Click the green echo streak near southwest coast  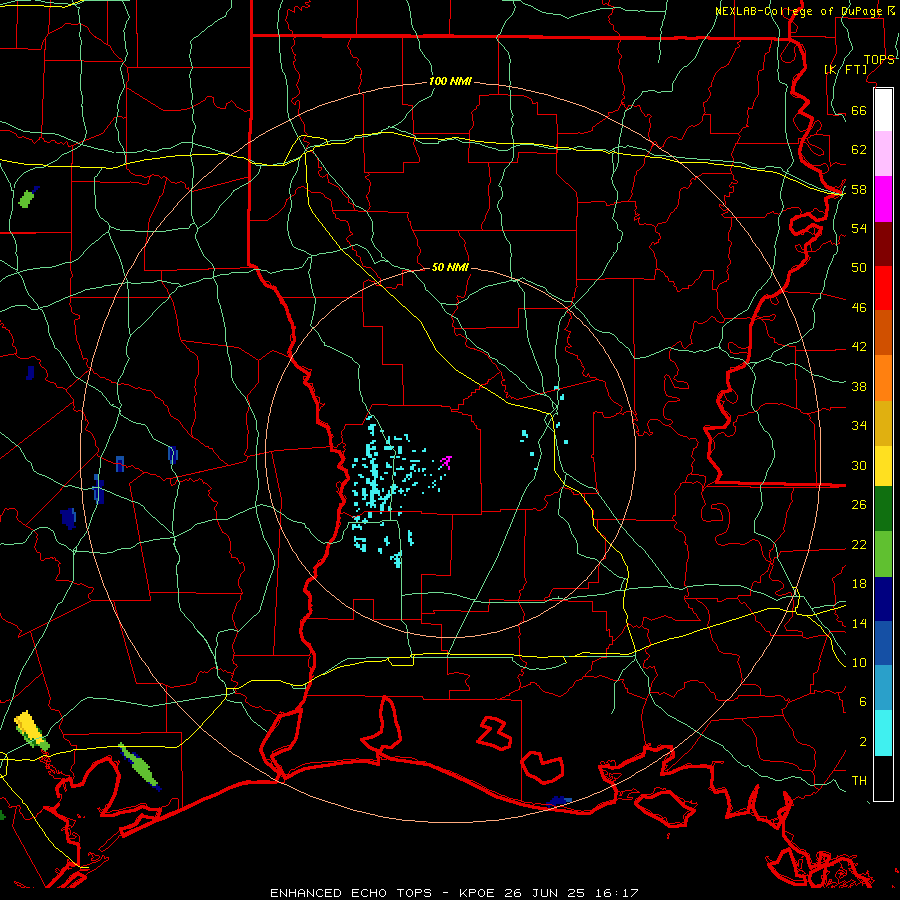click(139, 766)
